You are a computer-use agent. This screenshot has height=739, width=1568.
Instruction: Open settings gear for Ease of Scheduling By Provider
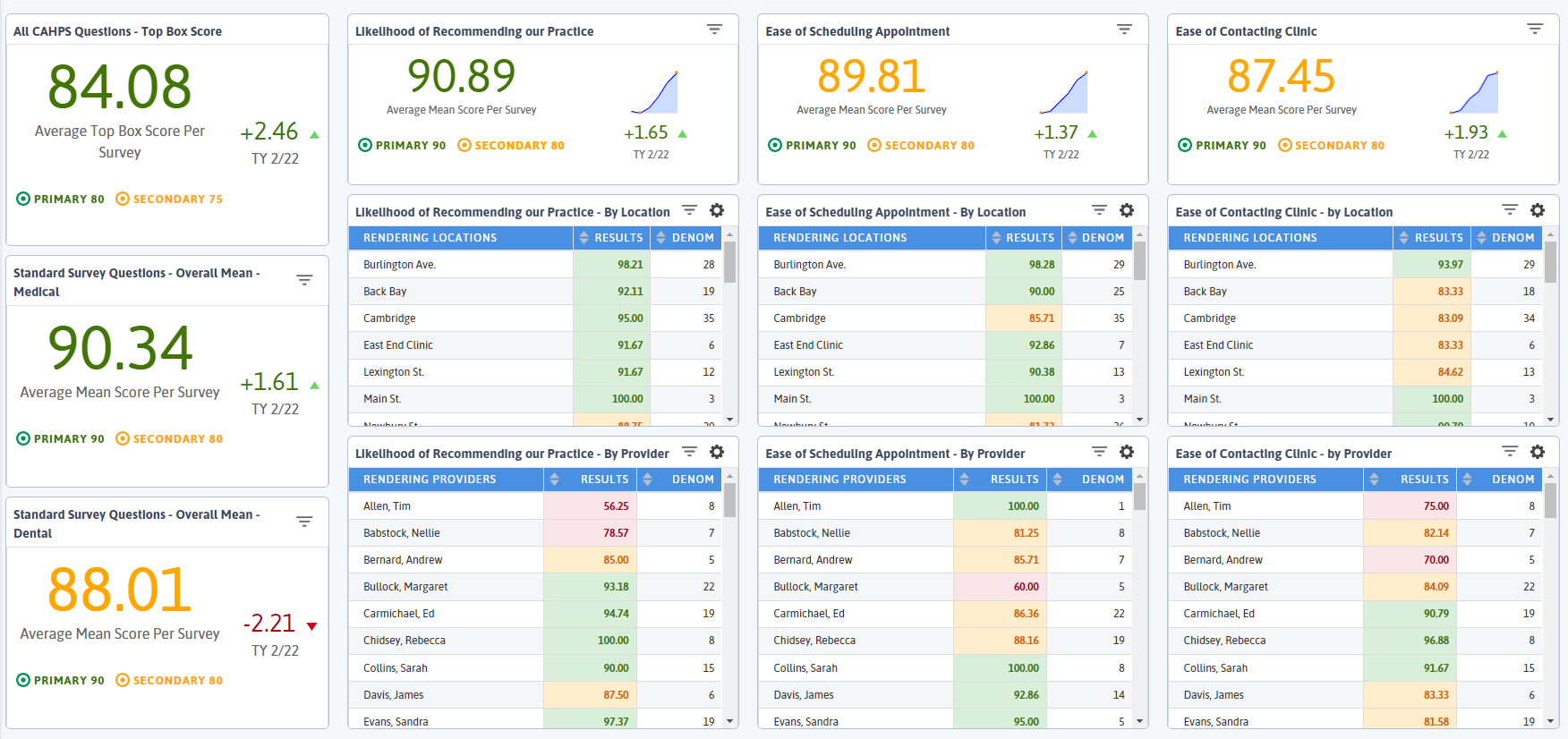coord(1127,452)
